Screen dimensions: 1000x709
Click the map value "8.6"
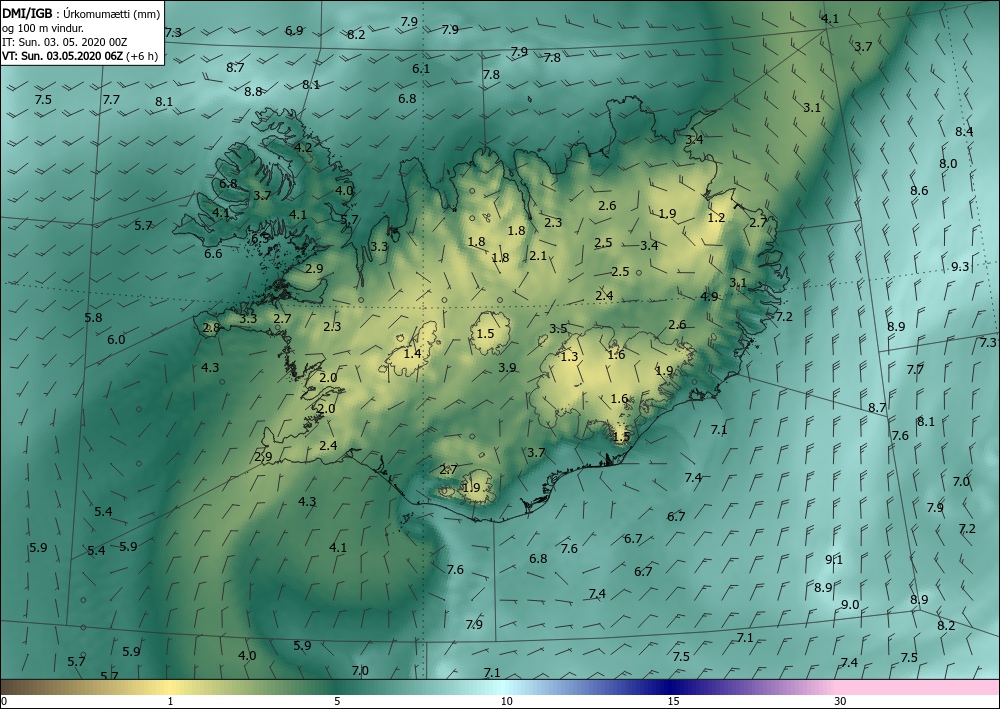pyautogui.click(x=919, y=190)
